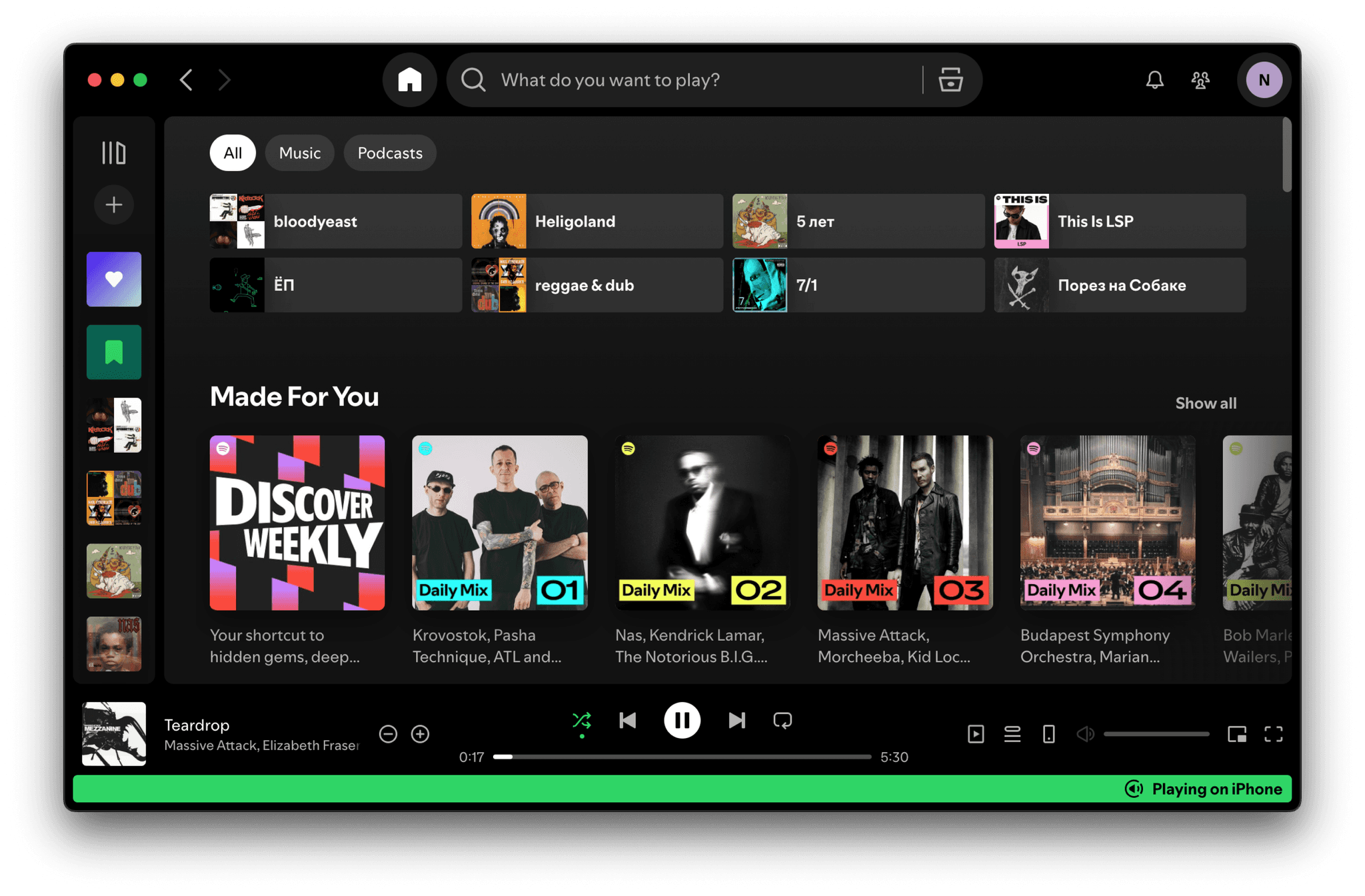The width and height of the screenshot is (1365, 896).
Task: Select the Podcasts filter tab
Action: point(390,153)
